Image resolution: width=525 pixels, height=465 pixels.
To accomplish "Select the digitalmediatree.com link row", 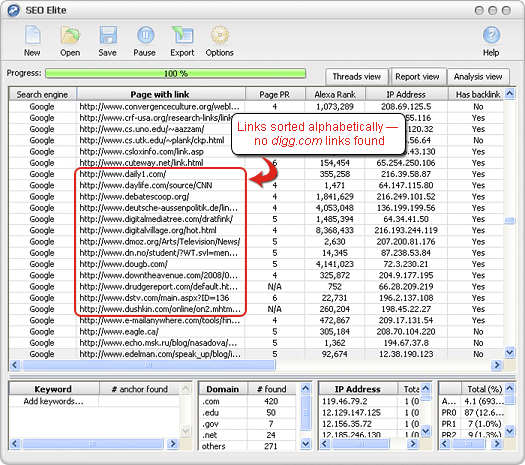I will (x=256, y=219).
